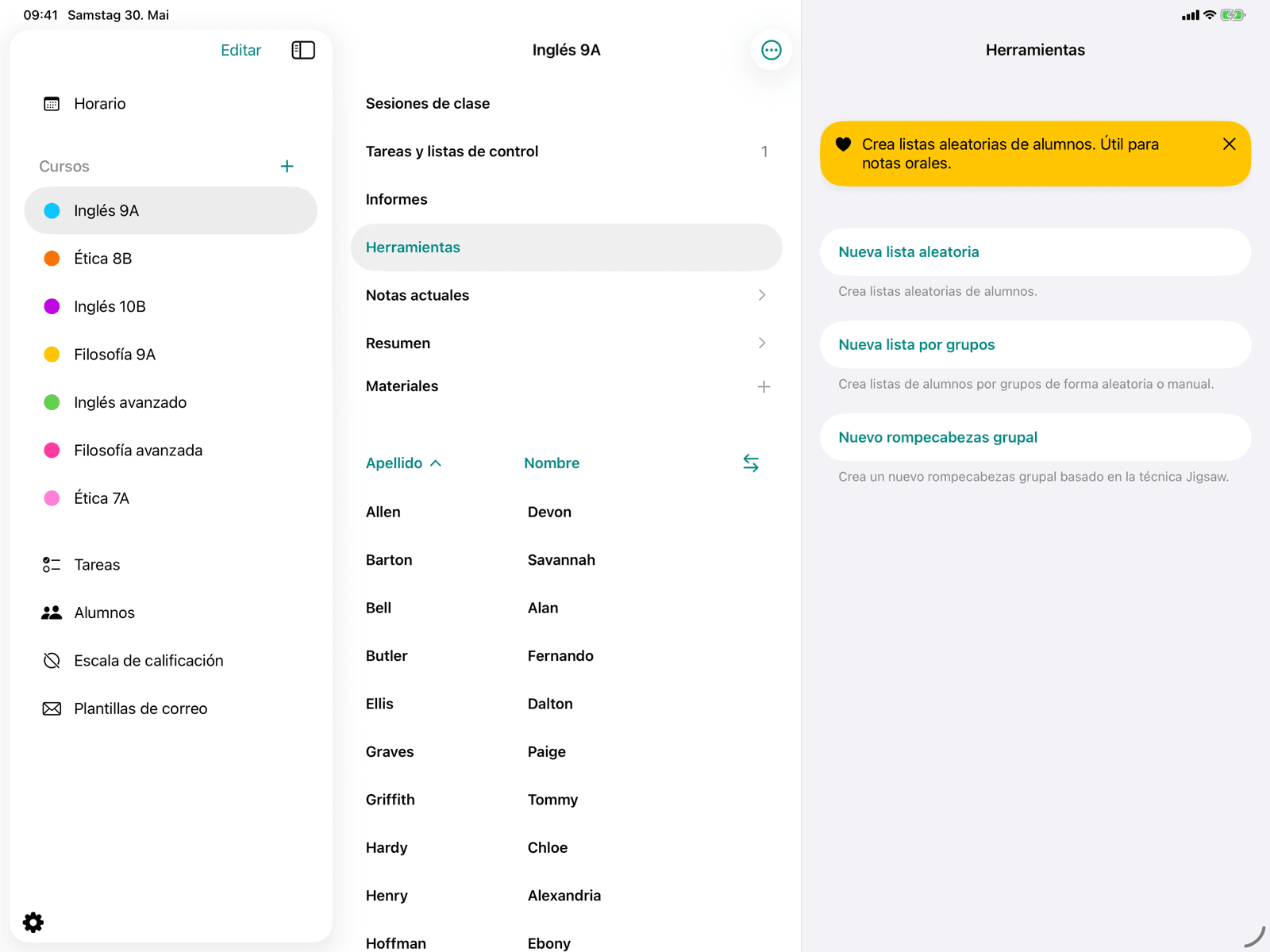Viewport: 1270px width, 952px height.
Task: Open settings gear icon
Action: pyautogui.click(x=33, y=922)
